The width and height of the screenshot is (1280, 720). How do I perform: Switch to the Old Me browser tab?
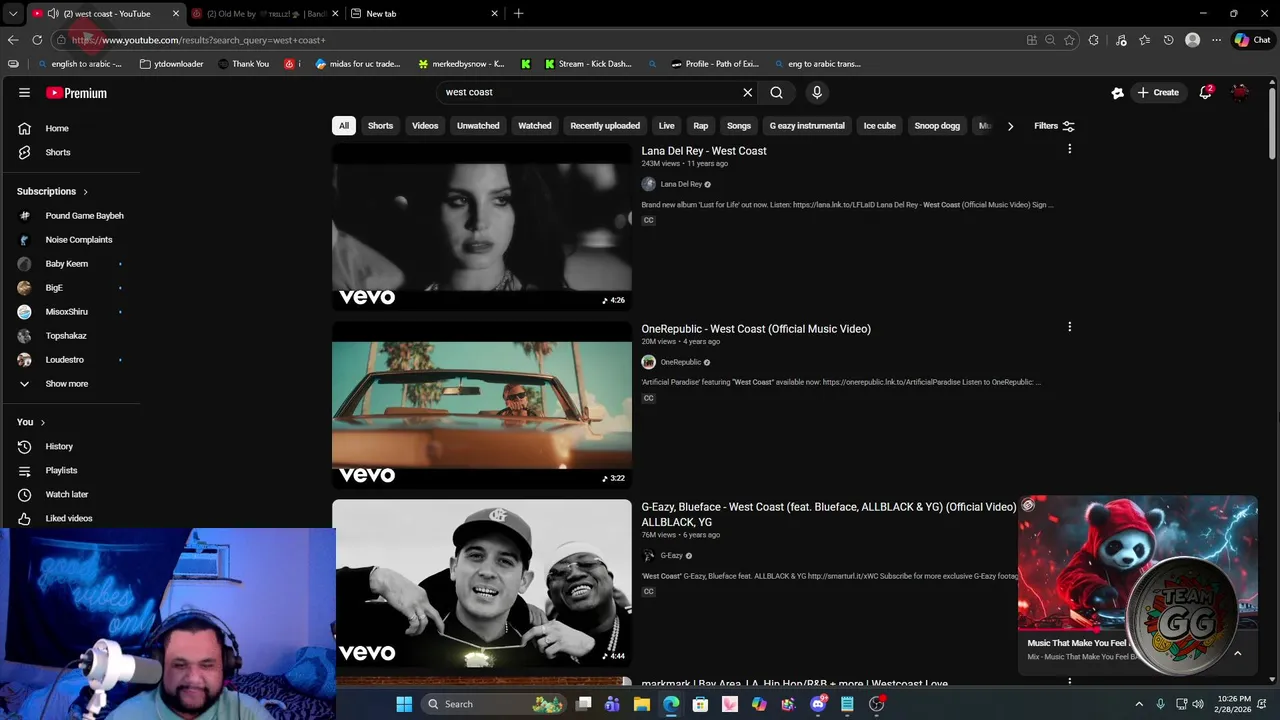pos(265,14)
